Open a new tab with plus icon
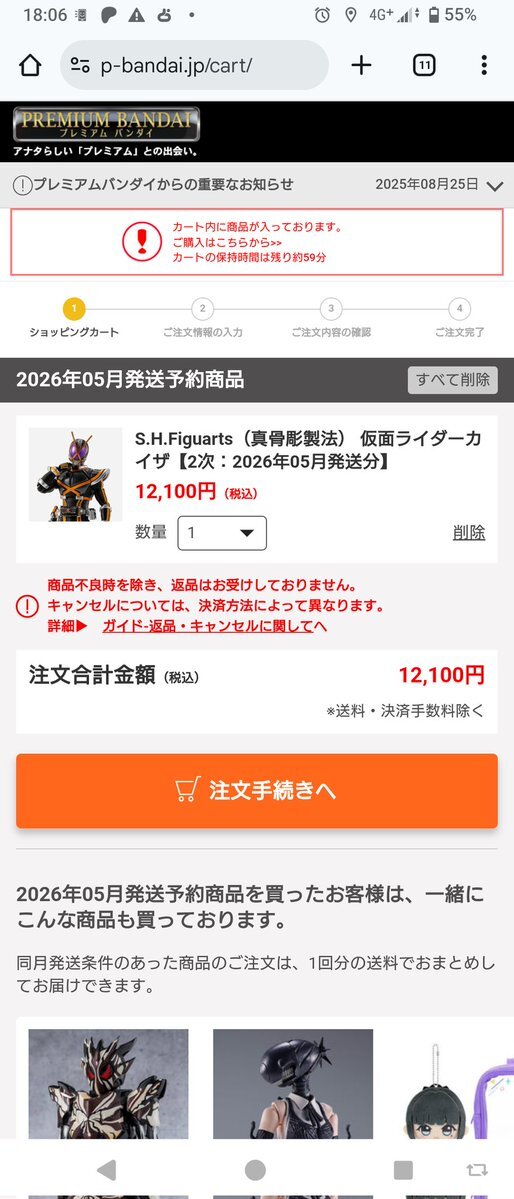 [361, 65]
